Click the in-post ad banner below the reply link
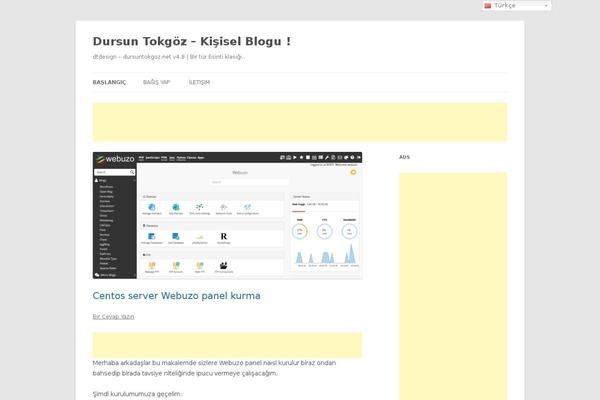 pyautogui.click(x=227, y=345)
